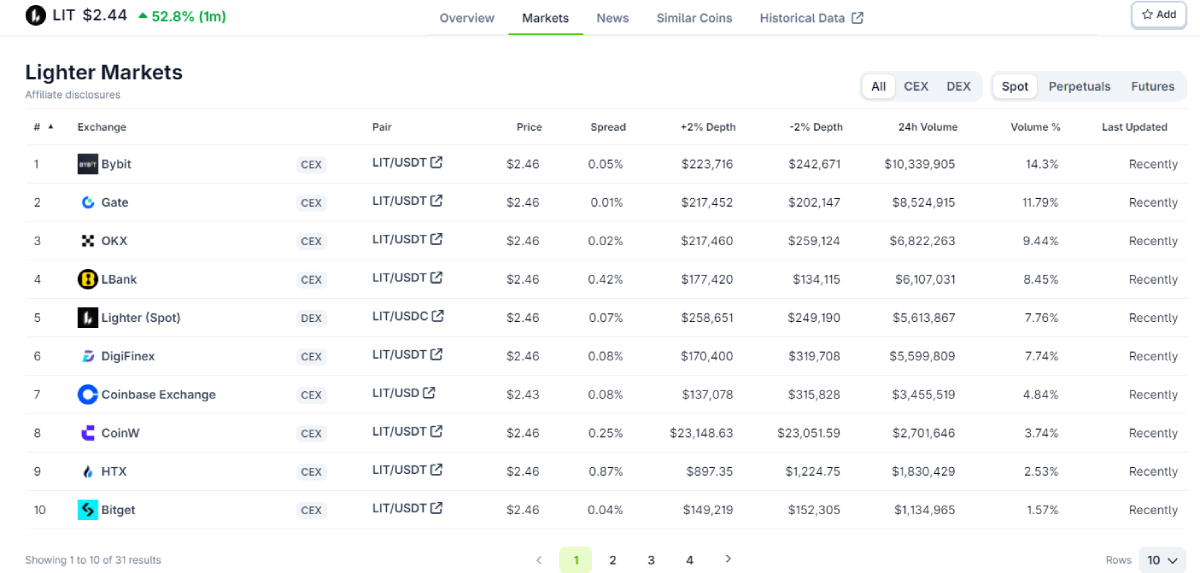Sort by Price column header
Image resolution: width=1200 pixels, height=573 pixels.
click(529, 127)
